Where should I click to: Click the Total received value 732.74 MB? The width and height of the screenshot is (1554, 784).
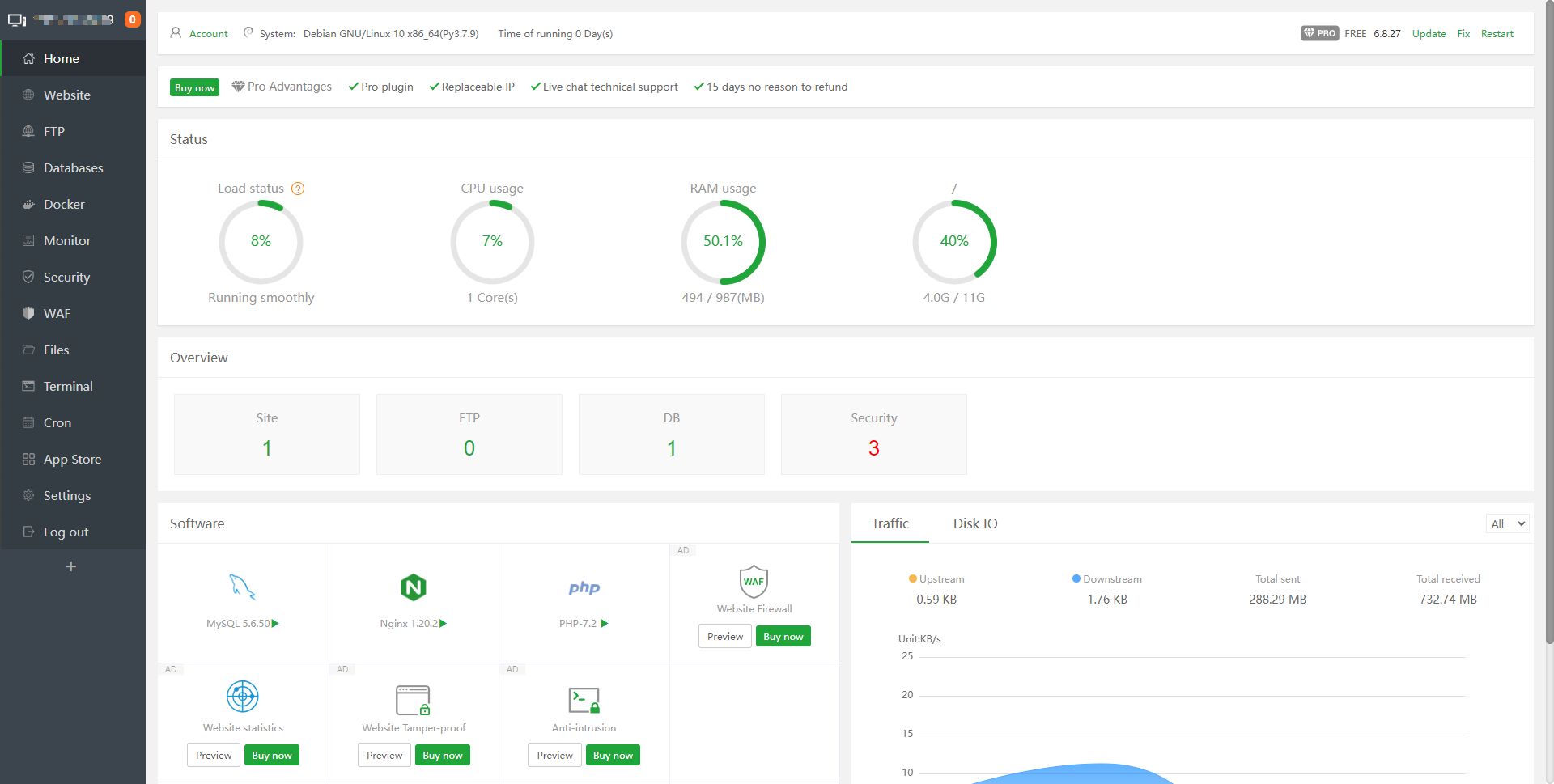click(1448, 600)
